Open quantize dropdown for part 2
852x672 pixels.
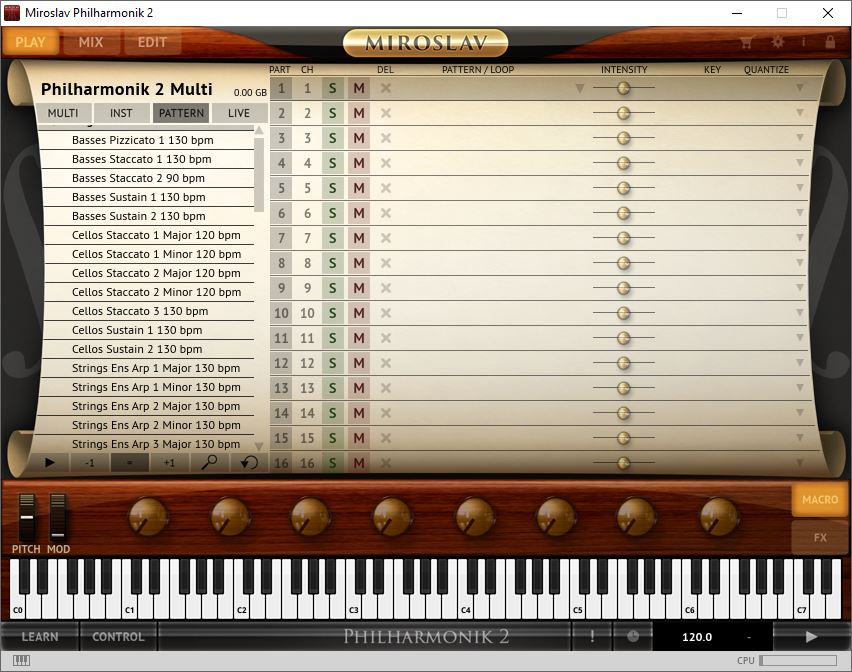tap(800, 113)
